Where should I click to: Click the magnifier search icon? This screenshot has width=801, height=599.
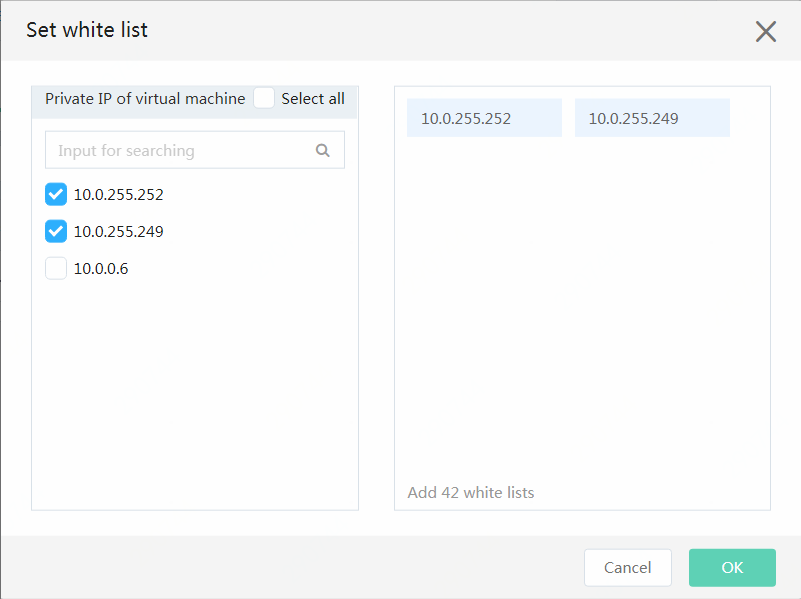tap(322, 150)
